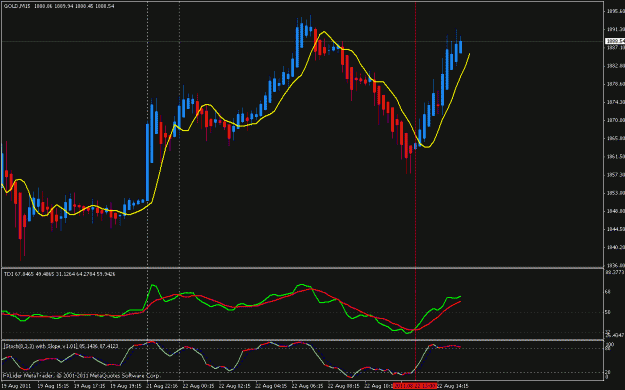Click the 1882.80 price axis label
This screenshot has width=625, height=390.
615,66
